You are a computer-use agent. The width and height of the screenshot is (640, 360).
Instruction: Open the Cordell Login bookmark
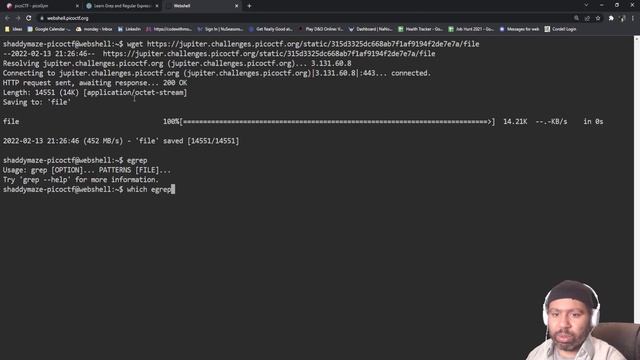(x=560, y=29)
